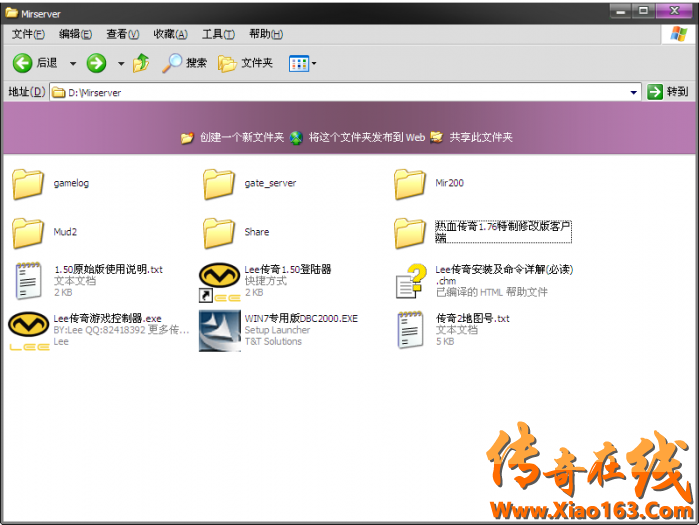Open the 文件(F) menu
Viewport: 699px width, 525px height.
tap(28, 34)
